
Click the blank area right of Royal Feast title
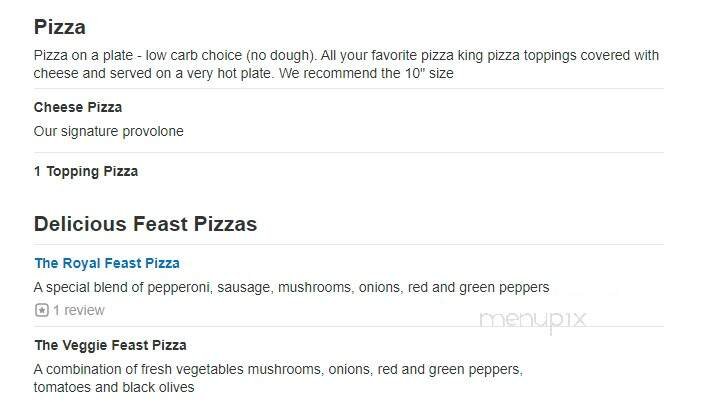pyautogui.click(x=420, y=263)
